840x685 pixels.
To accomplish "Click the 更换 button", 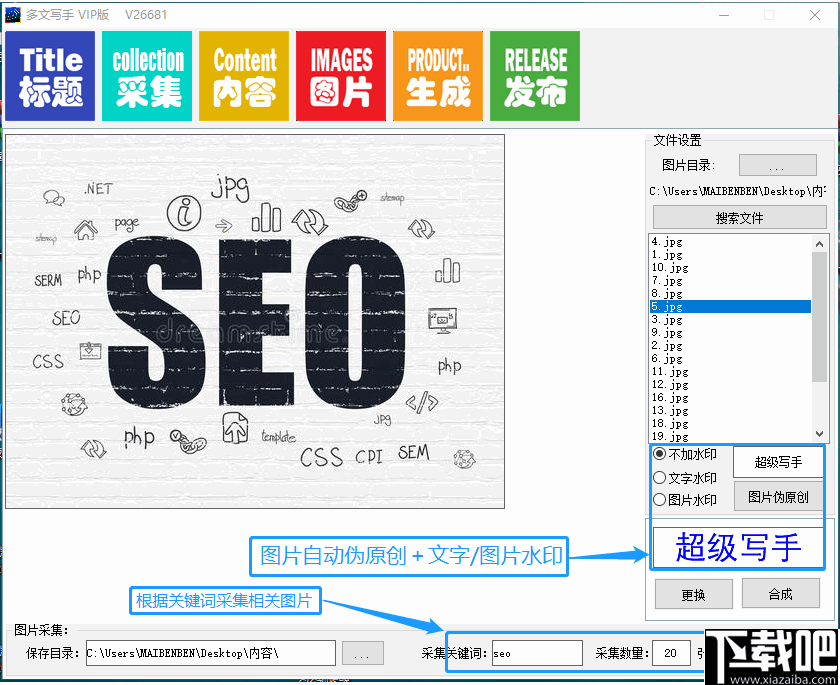I will click(693, 594).
